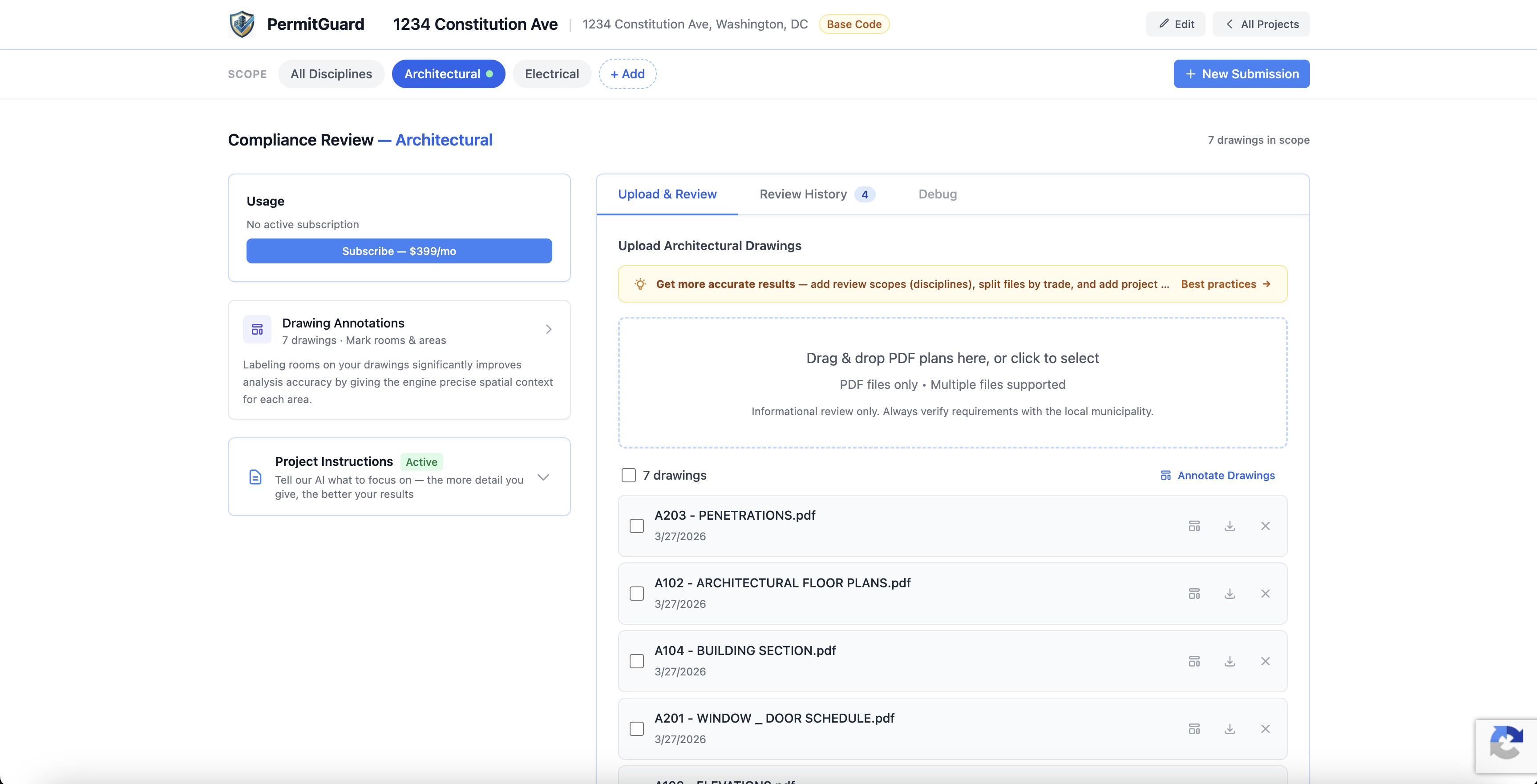Screen dimensions: 1537x784
Task: Click the pencil icon in Edit button
Action: pos(1164,24)
